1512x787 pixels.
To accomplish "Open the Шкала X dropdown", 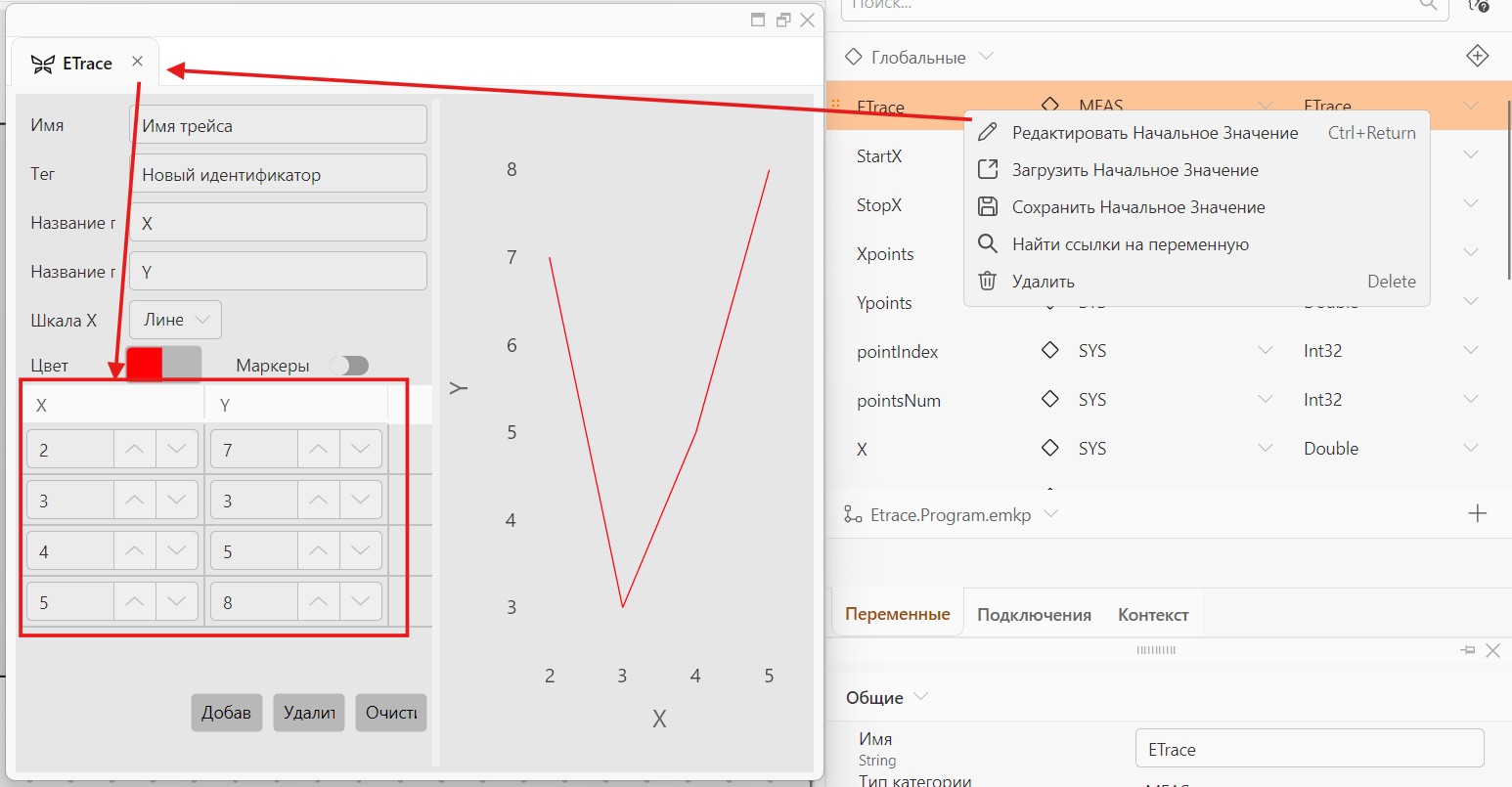I will (x=176, y=320).
